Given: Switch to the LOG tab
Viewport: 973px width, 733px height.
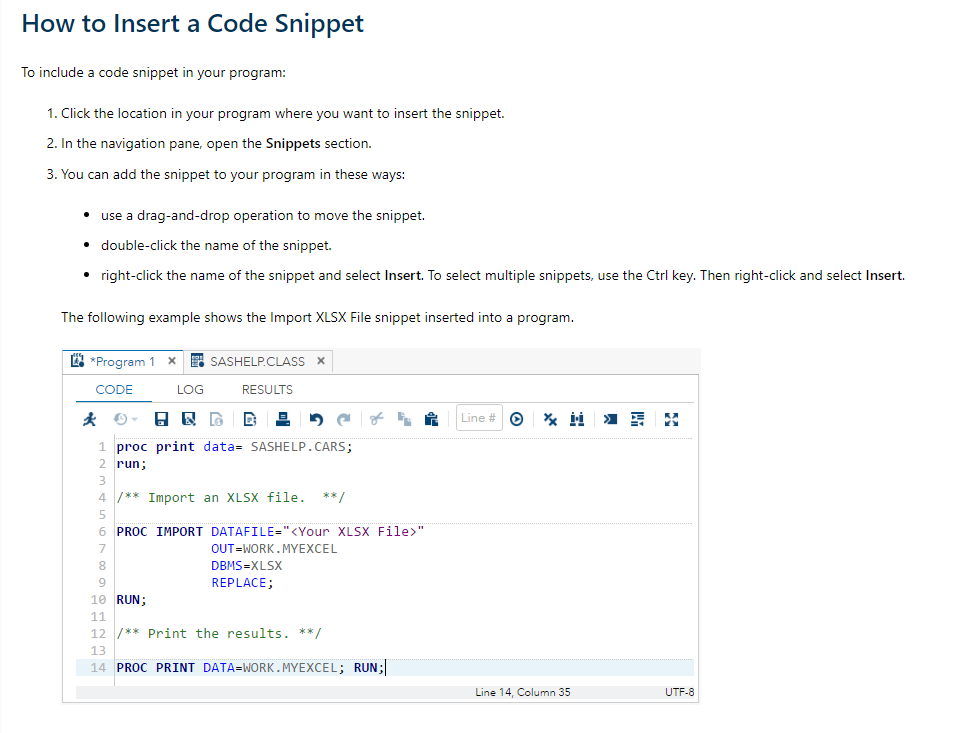Looking at the screenshot, I should [190, 389].
